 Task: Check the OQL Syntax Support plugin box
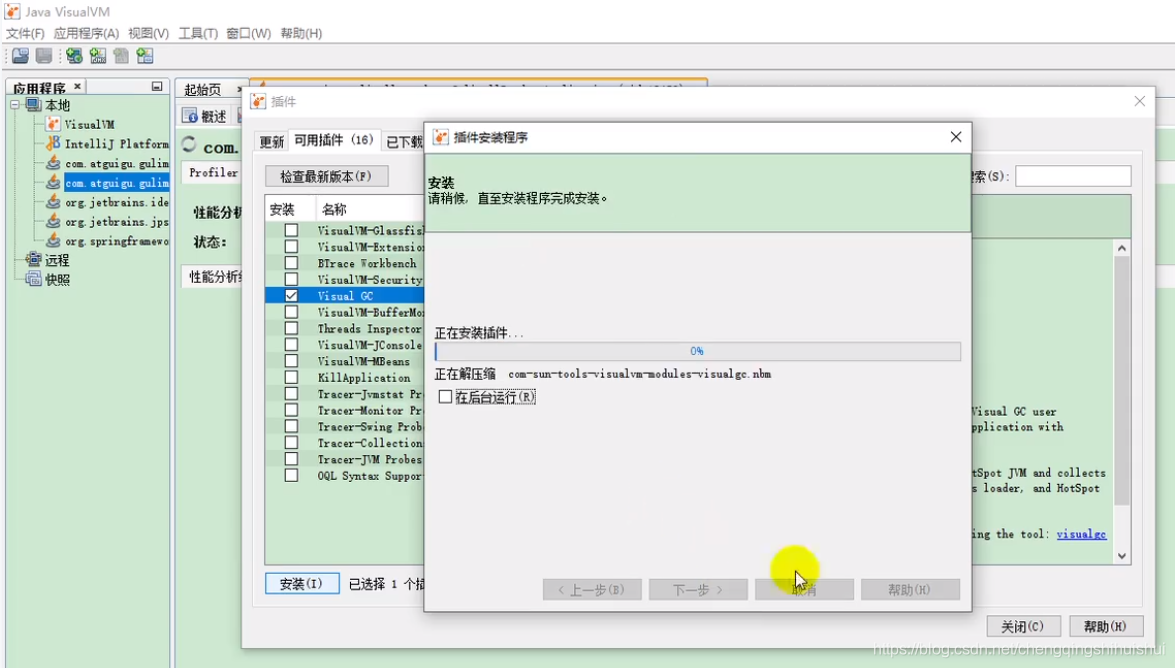click(292, 475)
